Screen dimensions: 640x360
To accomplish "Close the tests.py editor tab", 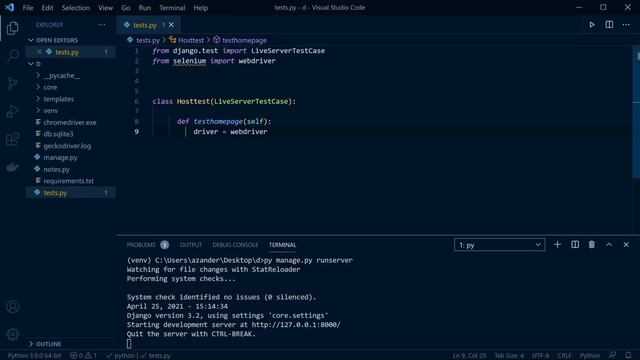I will coord(171,25).
